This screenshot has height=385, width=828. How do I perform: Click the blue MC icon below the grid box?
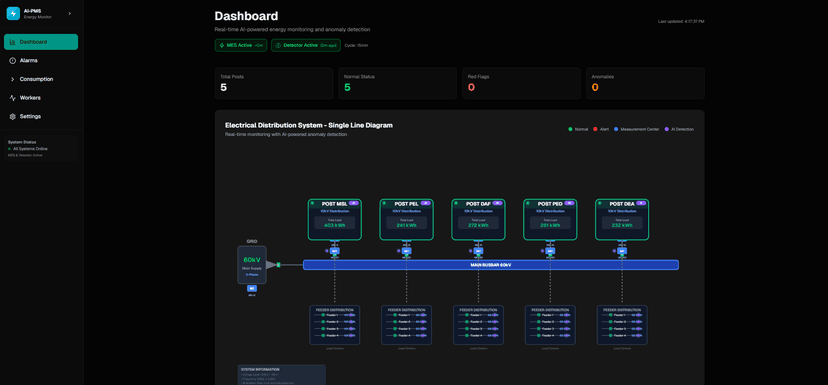pyautogui.click(x=252, y=288)
